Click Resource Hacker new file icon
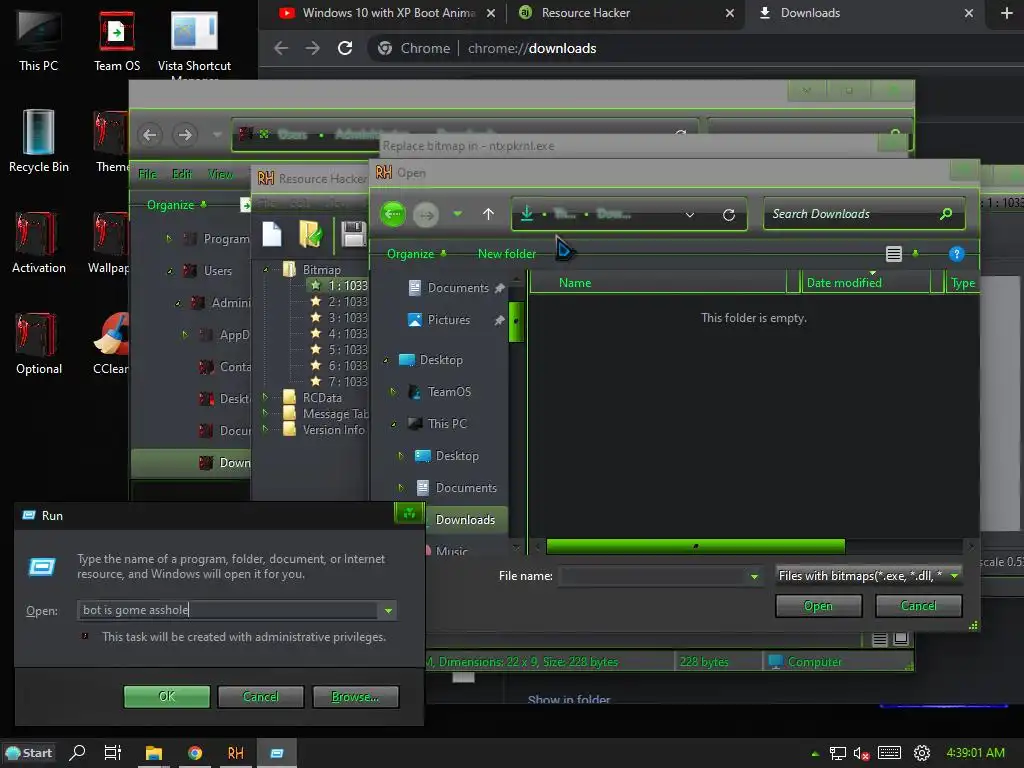Viewport: 1024px width, 768px height. (x=272, y=234)
